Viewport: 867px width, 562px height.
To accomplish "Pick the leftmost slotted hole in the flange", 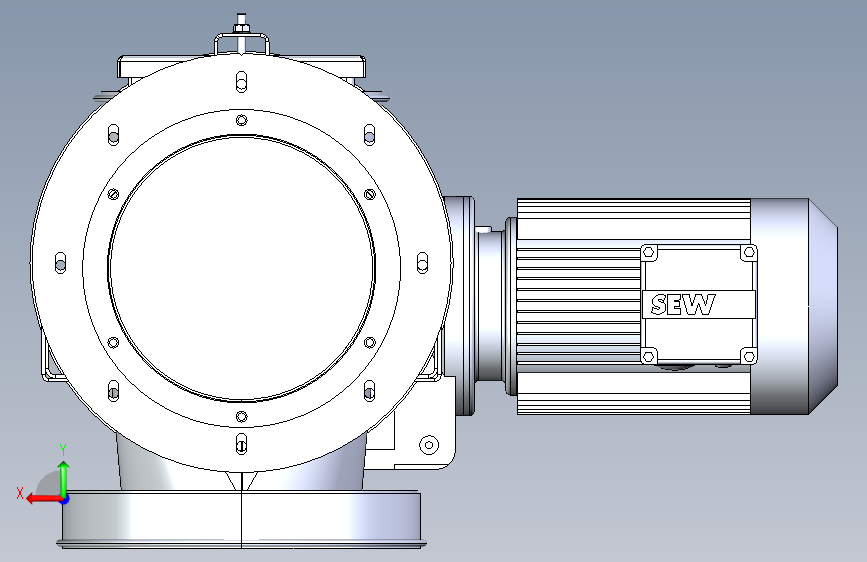I will (x=61, y=262).
